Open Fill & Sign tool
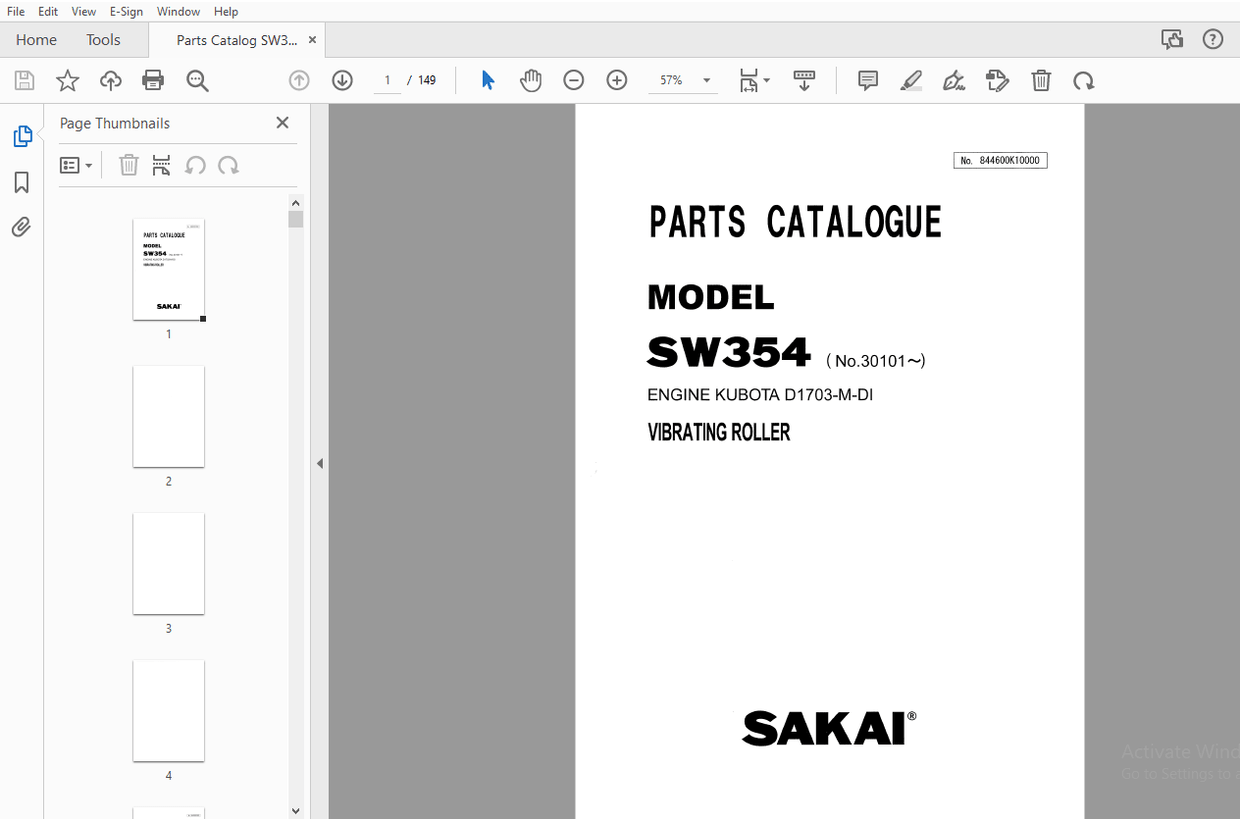Image resolution: width=1240 pixels, height=819 pixels. pyautogui.click(x=954, y=80)
